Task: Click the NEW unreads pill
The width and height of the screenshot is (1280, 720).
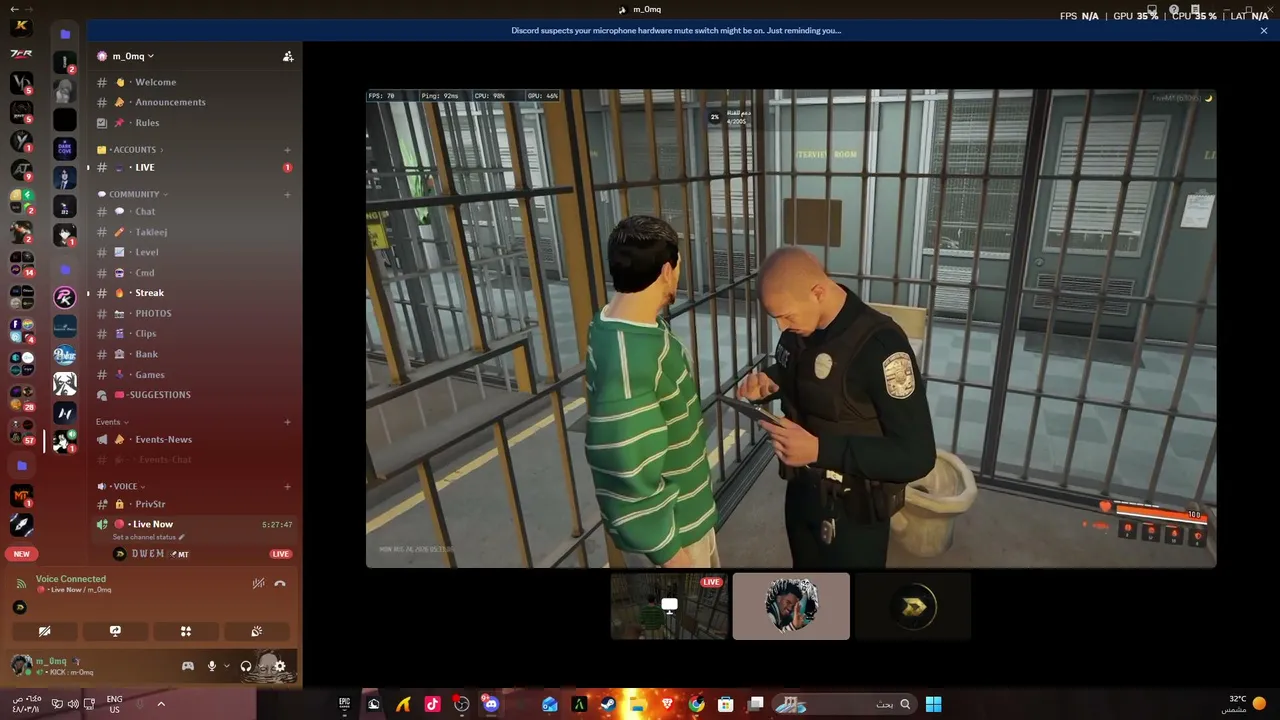Action: coord(21,554)
